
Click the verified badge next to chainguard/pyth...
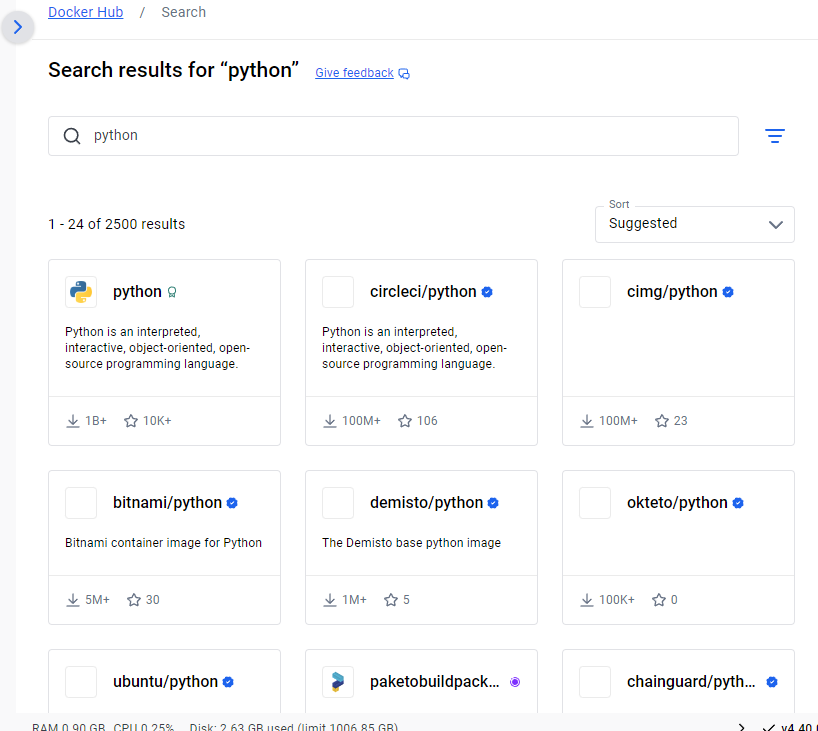(772, 682)
